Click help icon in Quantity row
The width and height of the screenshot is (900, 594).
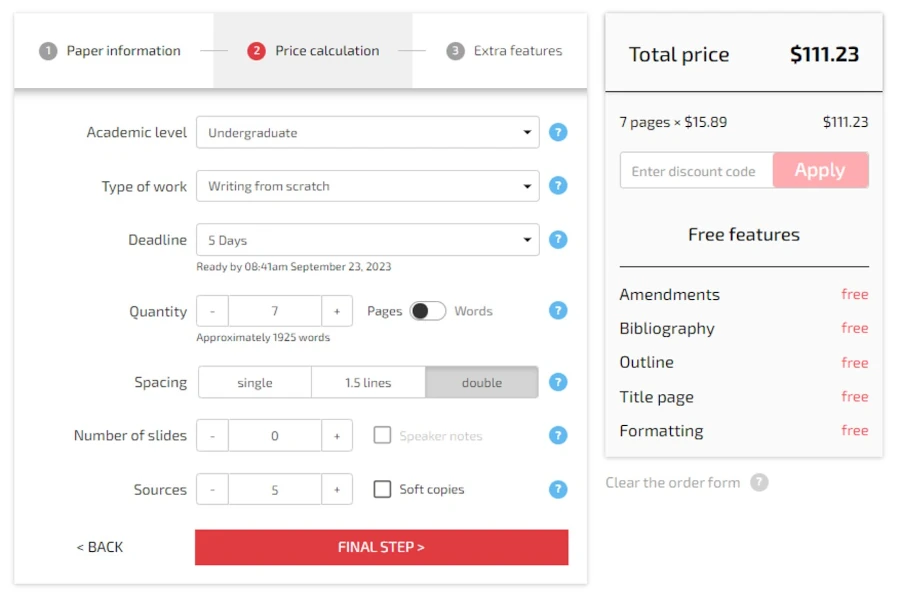tap(558, 311)
